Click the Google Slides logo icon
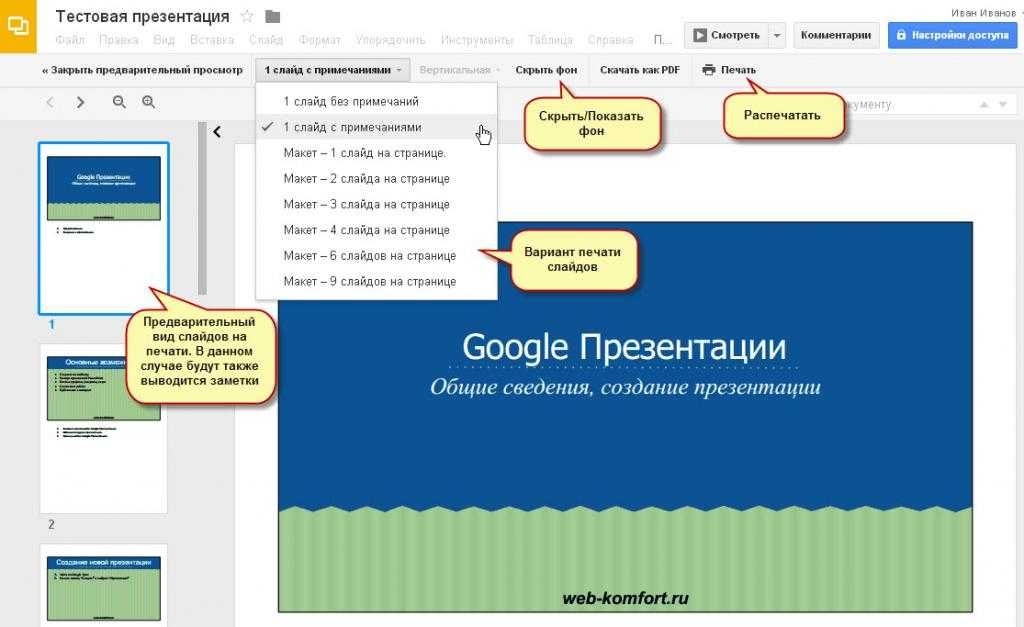The image size is (1024, 627). tap(18, 26)
